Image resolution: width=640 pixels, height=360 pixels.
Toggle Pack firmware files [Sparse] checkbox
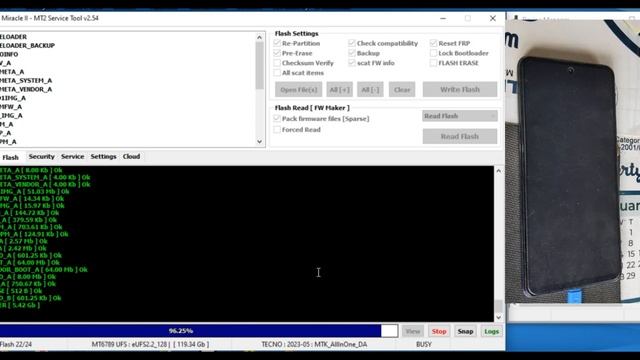pos(277,118)
